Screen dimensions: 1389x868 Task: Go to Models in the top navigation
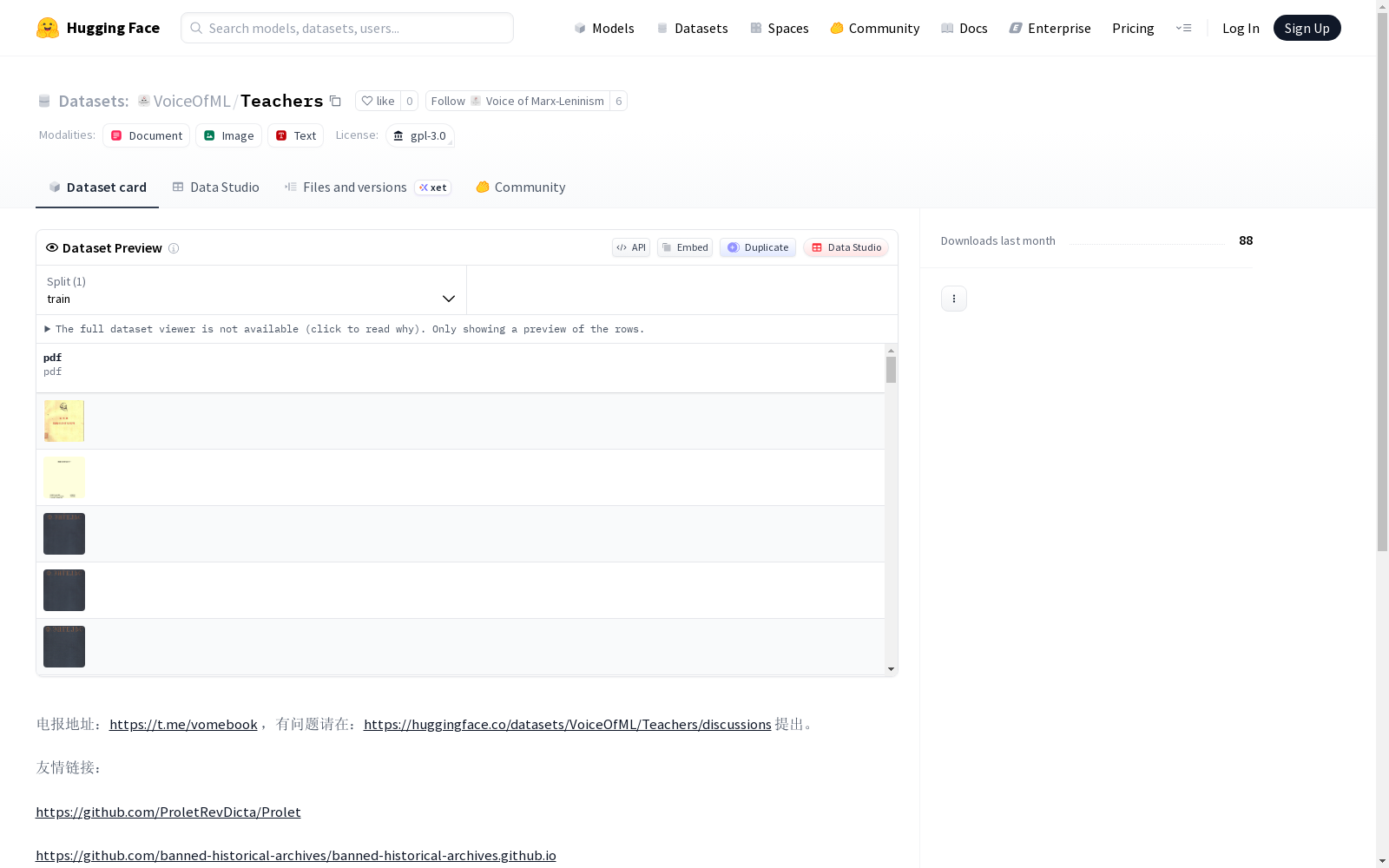click(x=604, y=28)
